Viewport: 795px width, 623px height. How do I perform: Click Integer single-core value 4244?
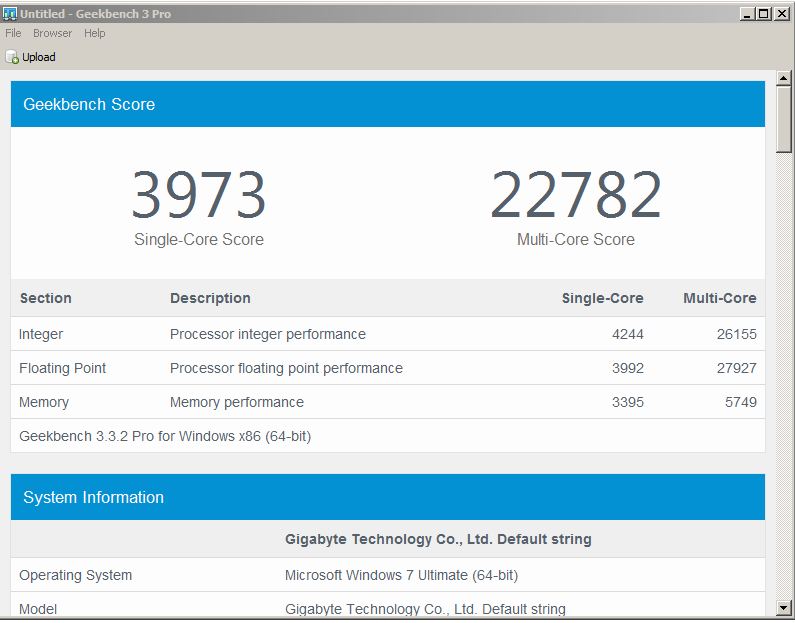pyautogui.click(x=628, y=335)
